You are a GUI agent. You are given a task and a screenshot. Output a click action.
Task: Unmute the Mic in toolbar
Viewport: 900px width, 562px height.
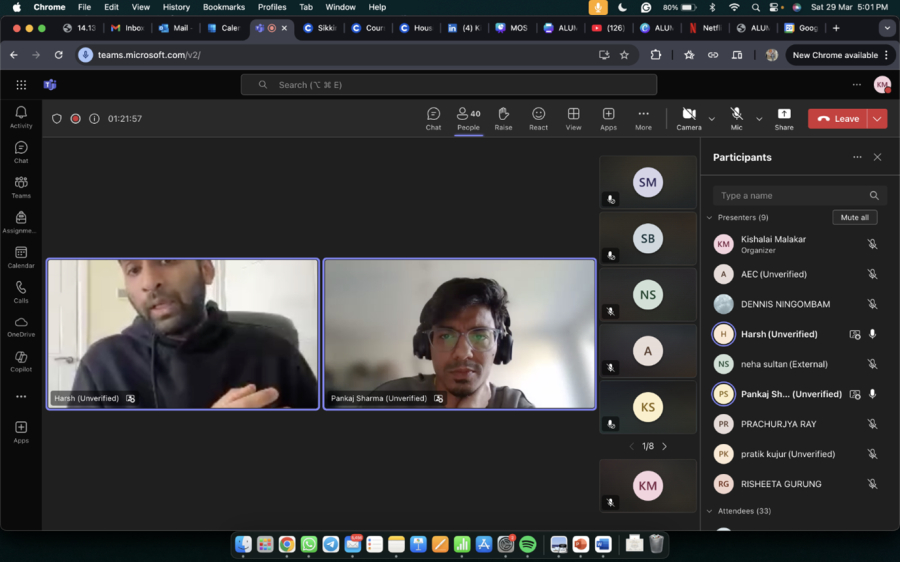pyautogui.click(x=736, y=119)
